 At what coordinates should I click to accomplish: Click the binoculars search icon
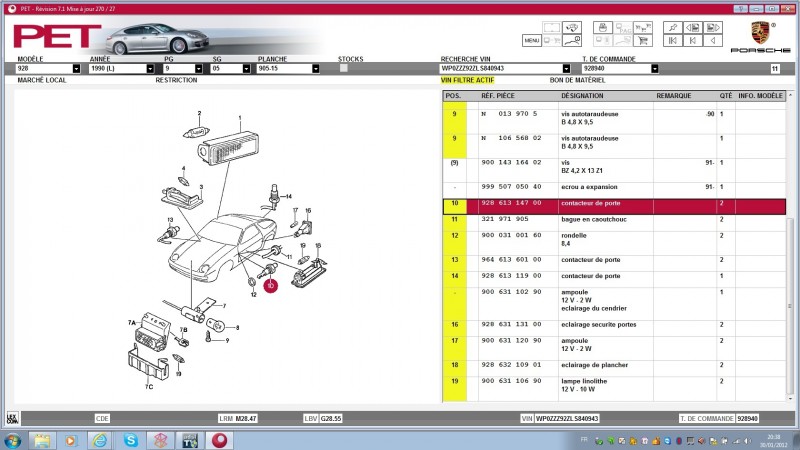(572, 28)
